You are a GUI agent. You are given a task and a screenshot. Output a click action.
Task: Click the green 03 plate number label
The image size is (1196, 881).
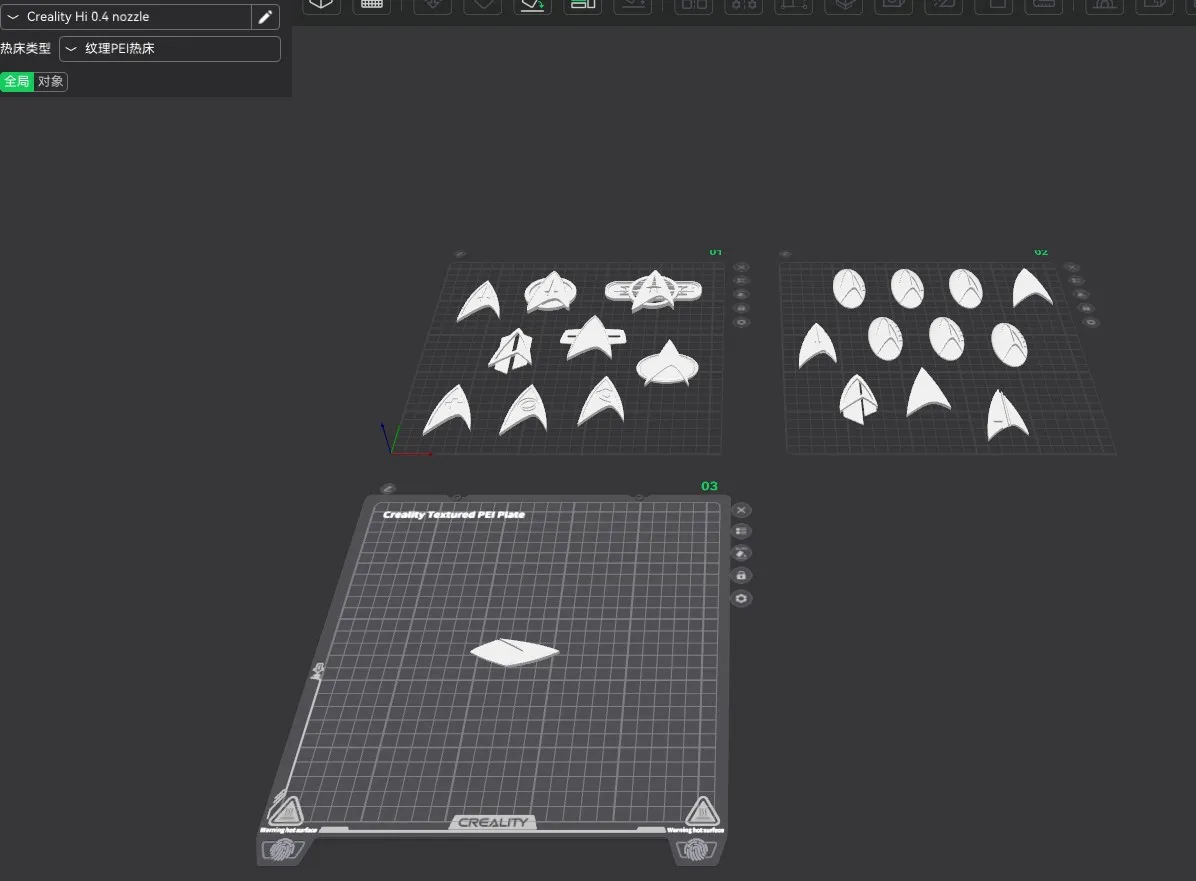[x=709, y=486]
